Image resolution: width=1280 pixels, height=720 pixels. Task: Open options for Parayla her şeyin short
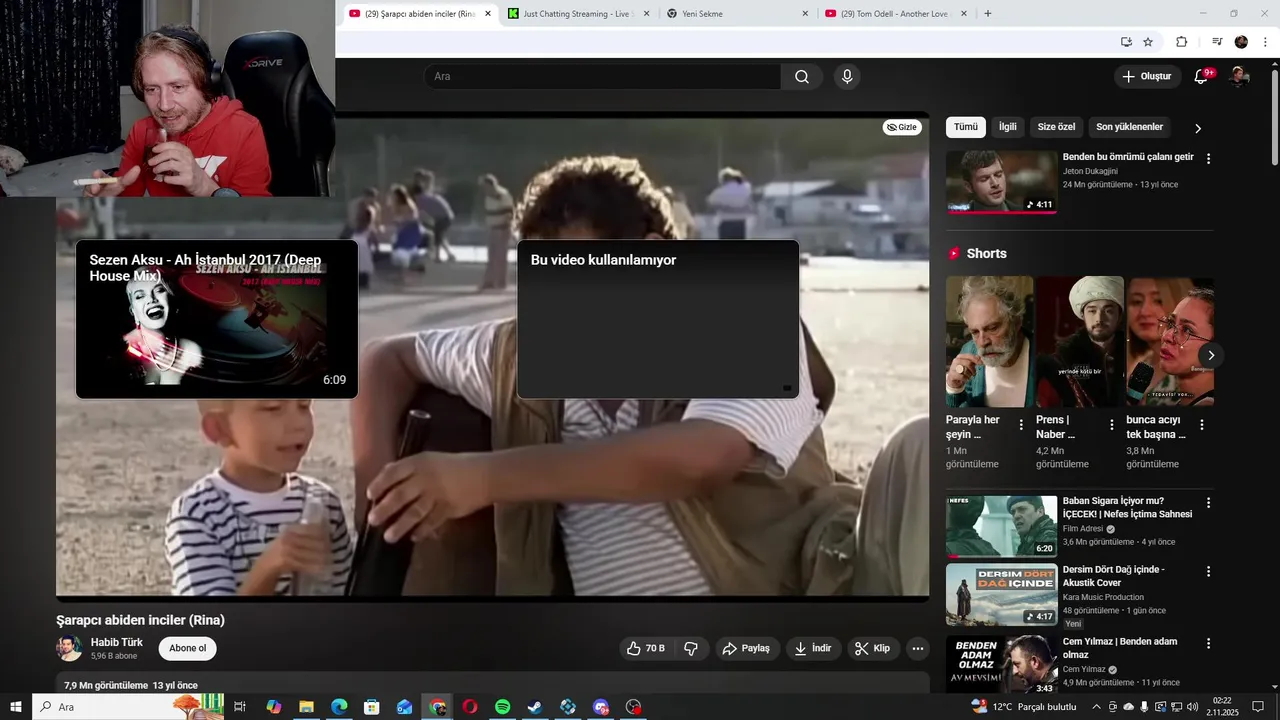pos(1021,425)
